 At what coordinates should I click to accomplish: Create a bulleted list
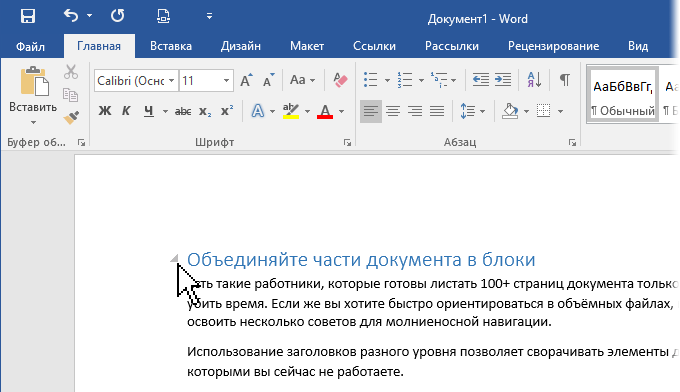coord(370,80)
